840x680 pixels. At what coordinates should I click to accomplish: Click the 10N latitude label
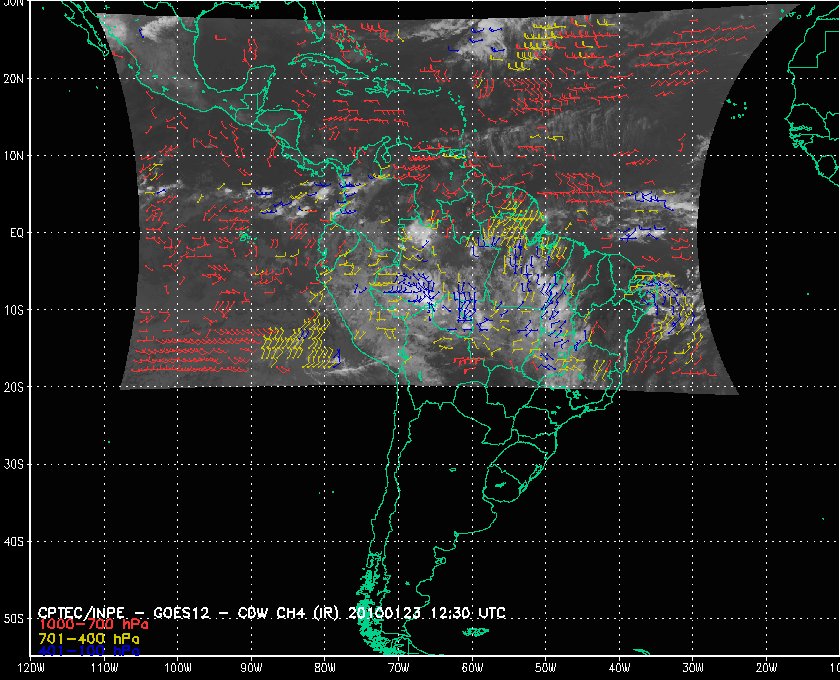click(x=14, y=156)
